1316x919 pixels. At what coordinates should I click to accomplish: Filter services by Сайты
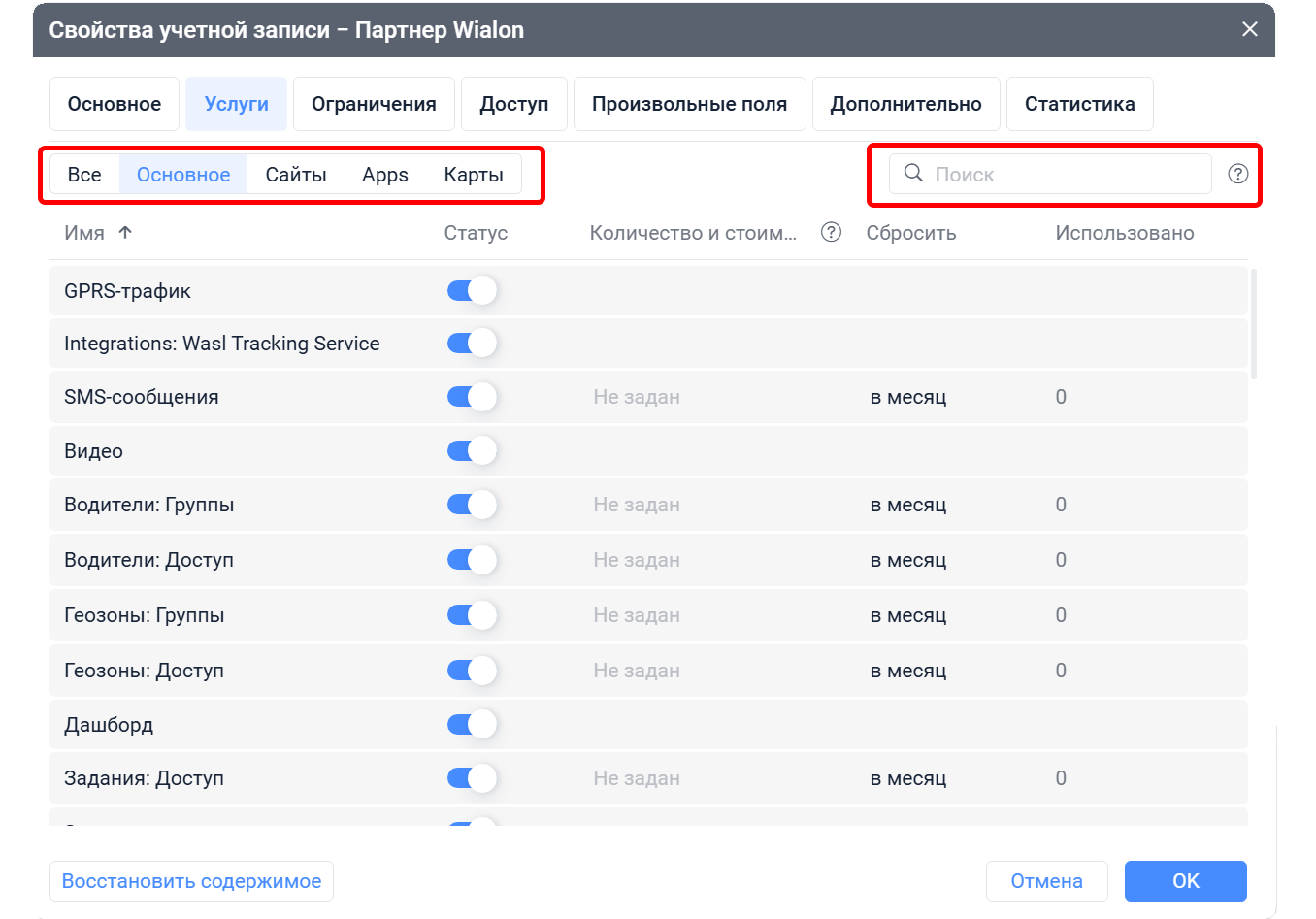tap(296, 175)
